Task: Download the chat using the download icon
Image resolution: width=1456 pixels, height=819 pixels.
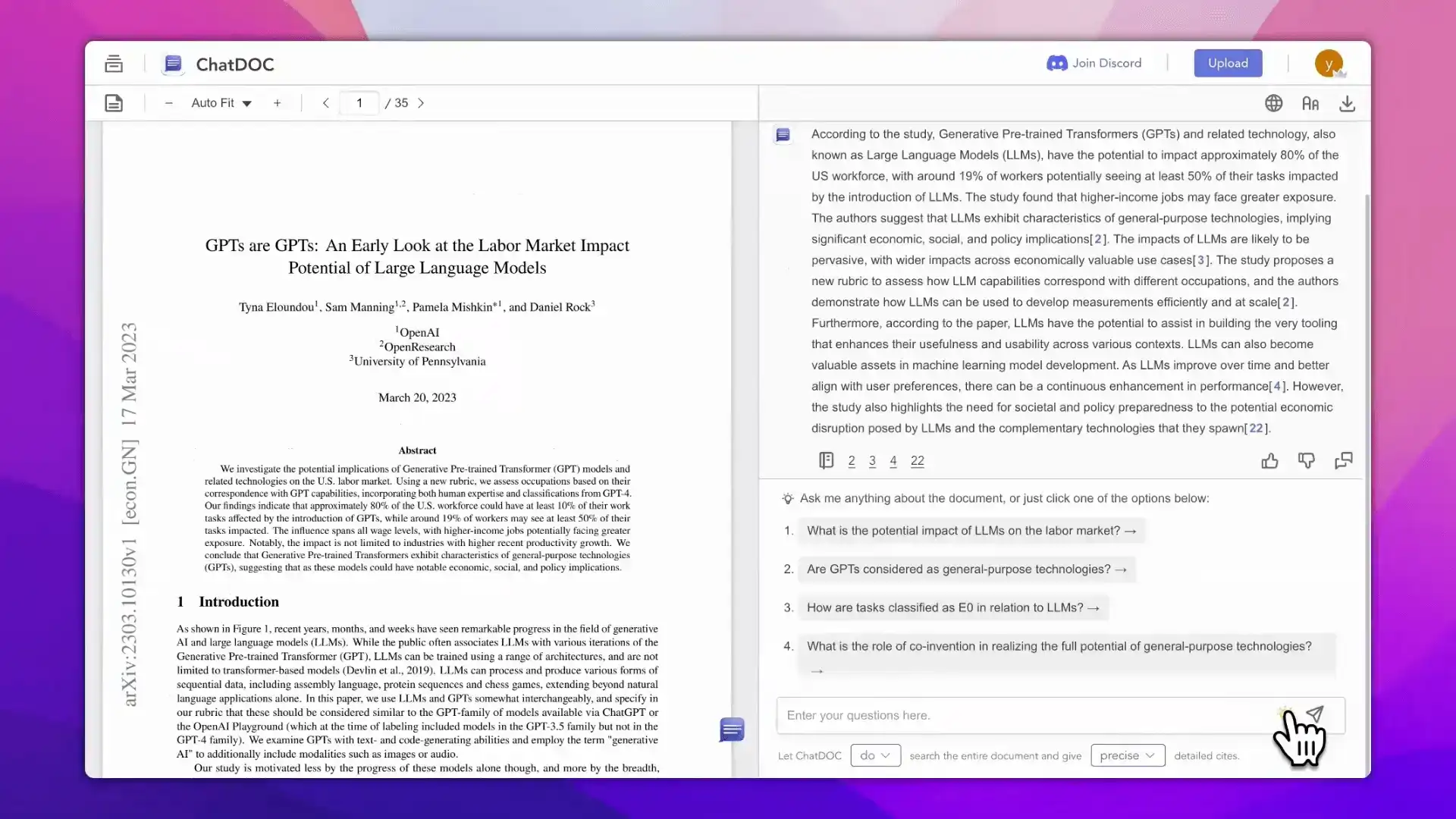Action: point(1348,103)
